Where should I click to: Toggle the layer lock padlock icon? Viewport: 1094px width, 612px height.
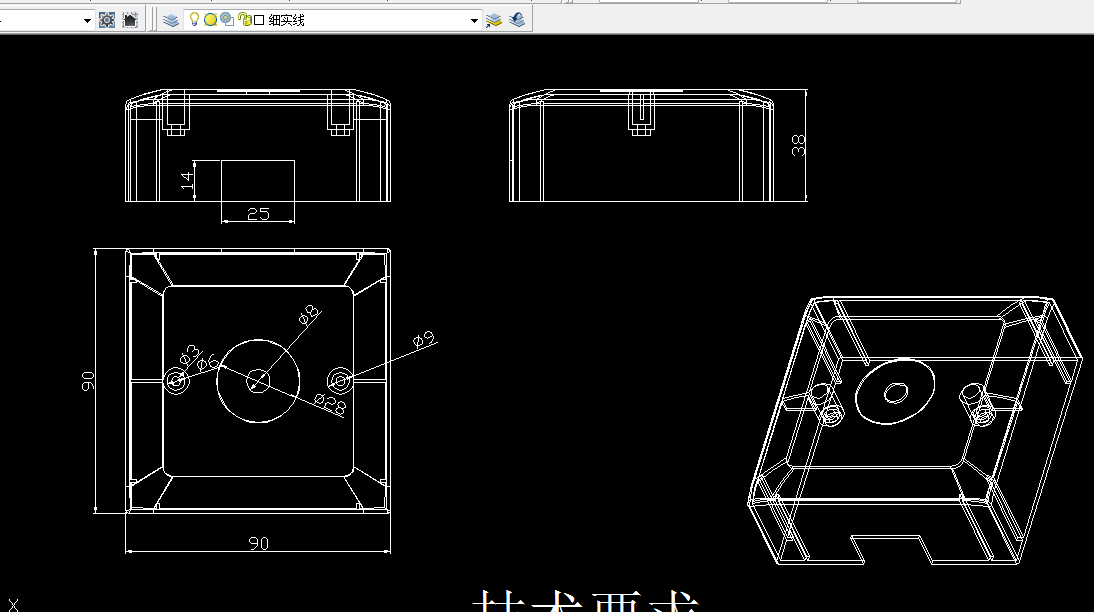(x=243, y=20)
